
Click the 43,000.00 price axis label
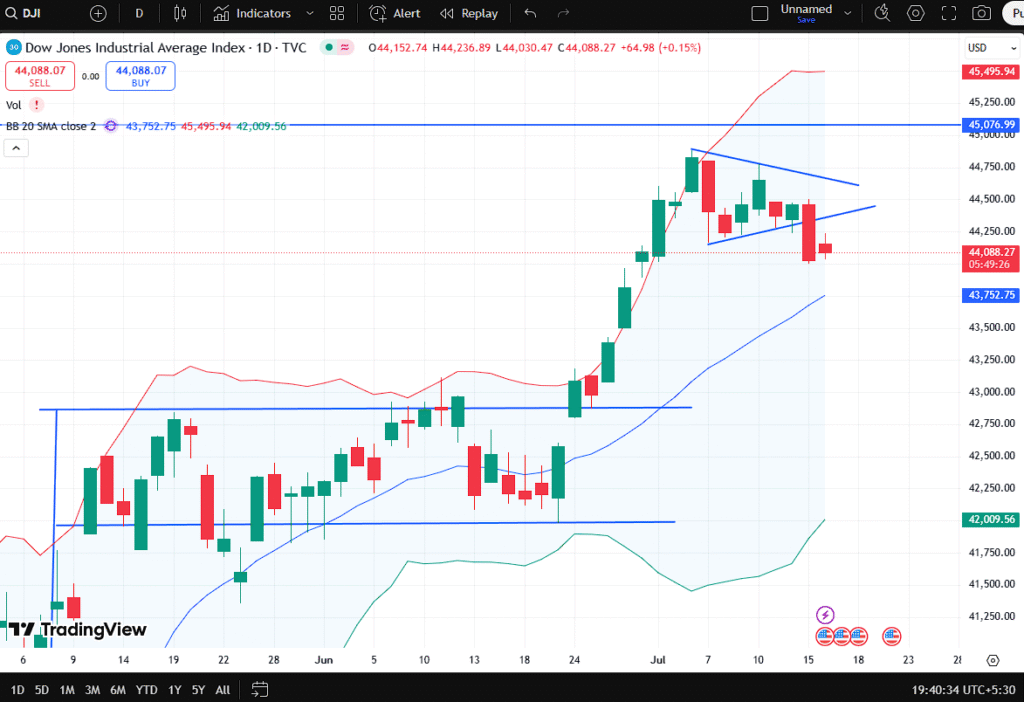pyautogui.click(x=991, y=392)
